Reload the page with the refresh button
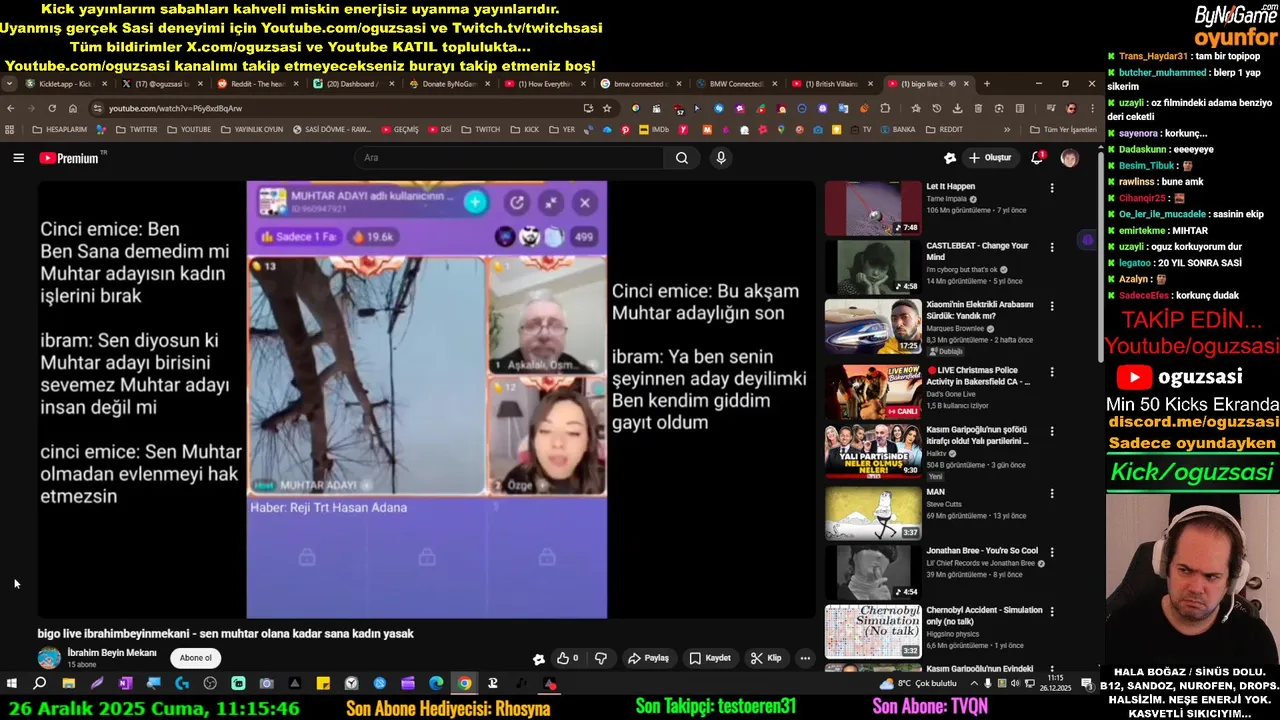This screenshot has height=720, width=1280. 52,108
